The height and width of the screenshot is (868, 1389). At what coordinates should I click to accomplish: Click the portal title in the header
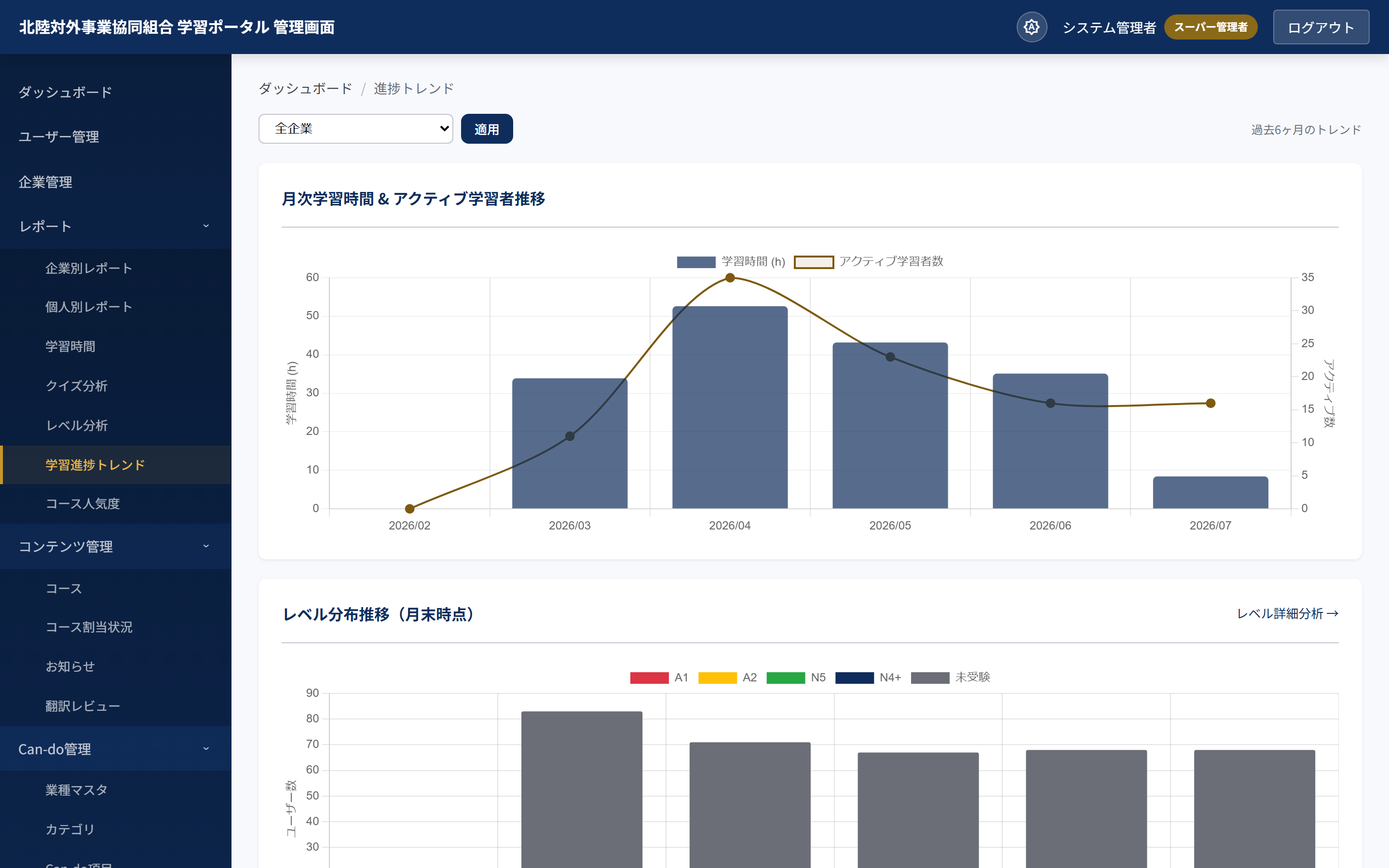pyautogui.click(x=177, y=27)
